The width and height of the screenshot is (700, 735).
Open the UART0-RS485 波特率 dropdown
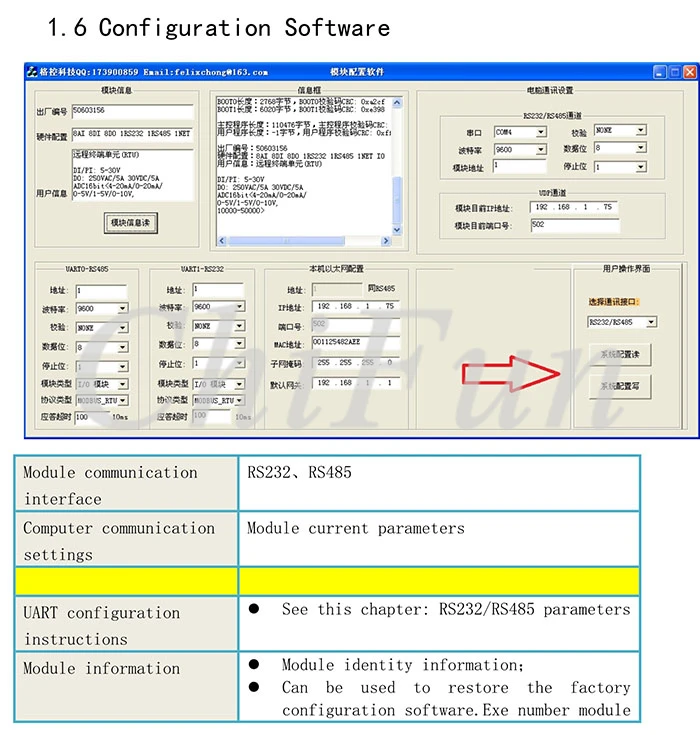click(x=122, y=309)
